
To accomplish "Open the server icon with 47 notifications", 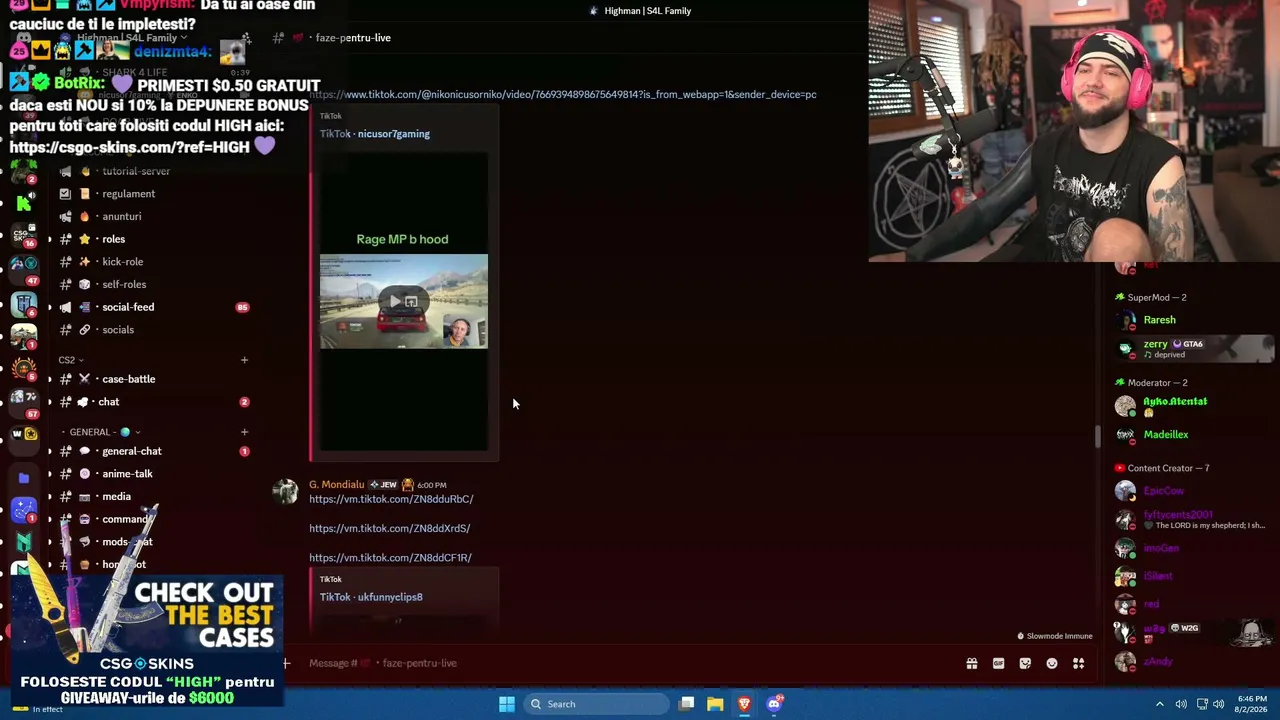I will 24,269.
